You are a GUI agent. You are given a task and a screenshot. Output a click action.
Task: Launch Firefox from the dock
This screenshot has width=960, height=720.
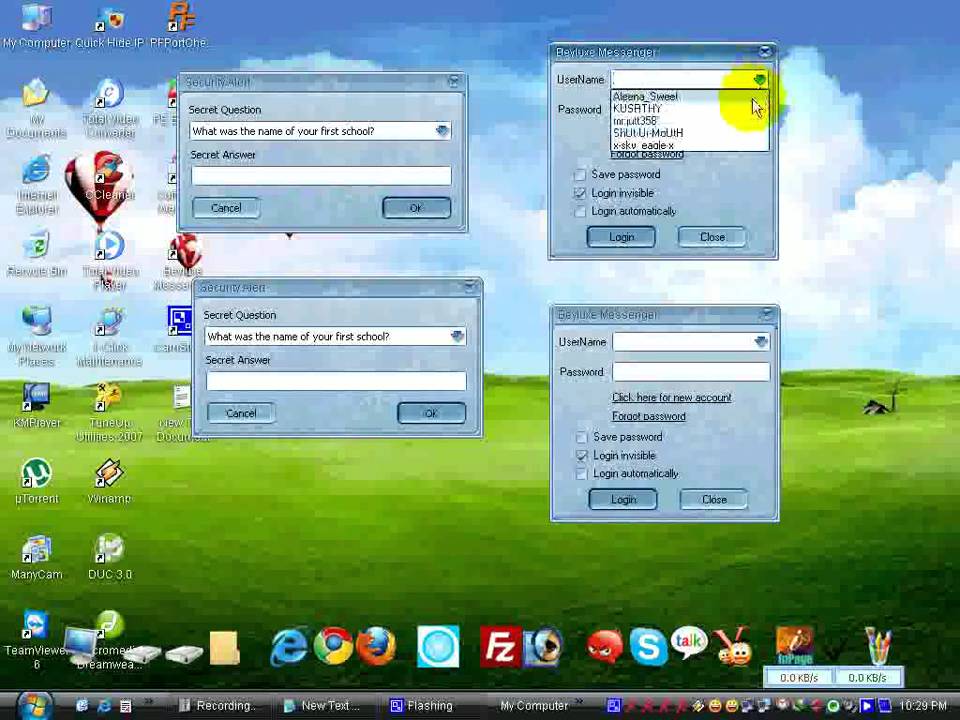click(x=376, y=645)
